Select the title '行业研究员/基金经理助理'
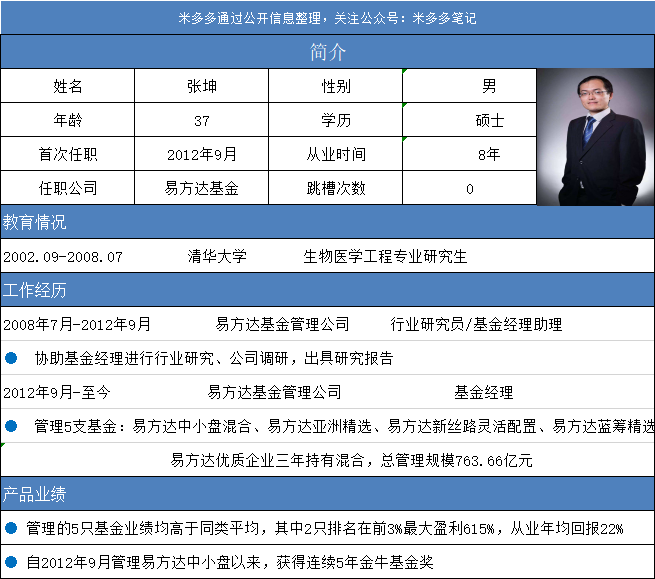 pyautogui.click(x=476, y=324)
